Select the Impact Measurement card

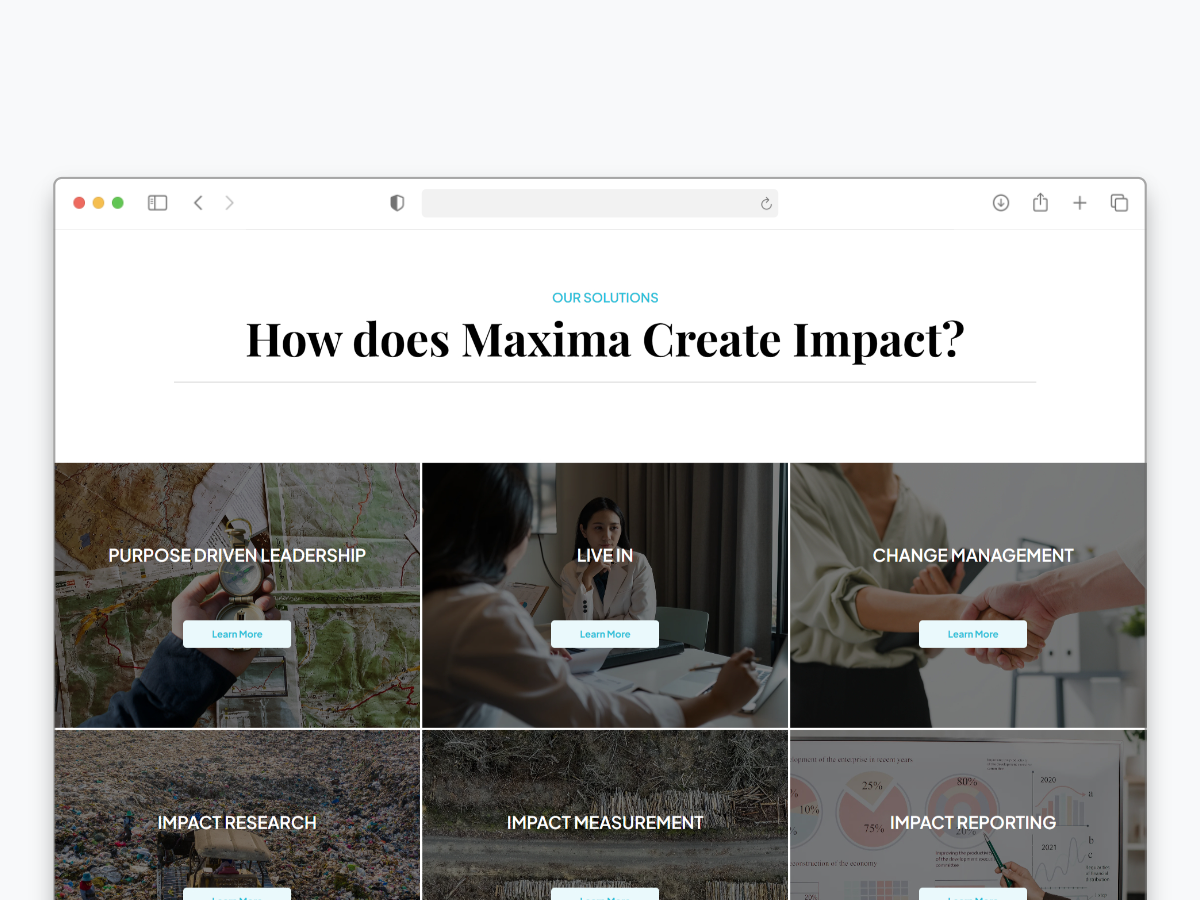coord(605,815)
